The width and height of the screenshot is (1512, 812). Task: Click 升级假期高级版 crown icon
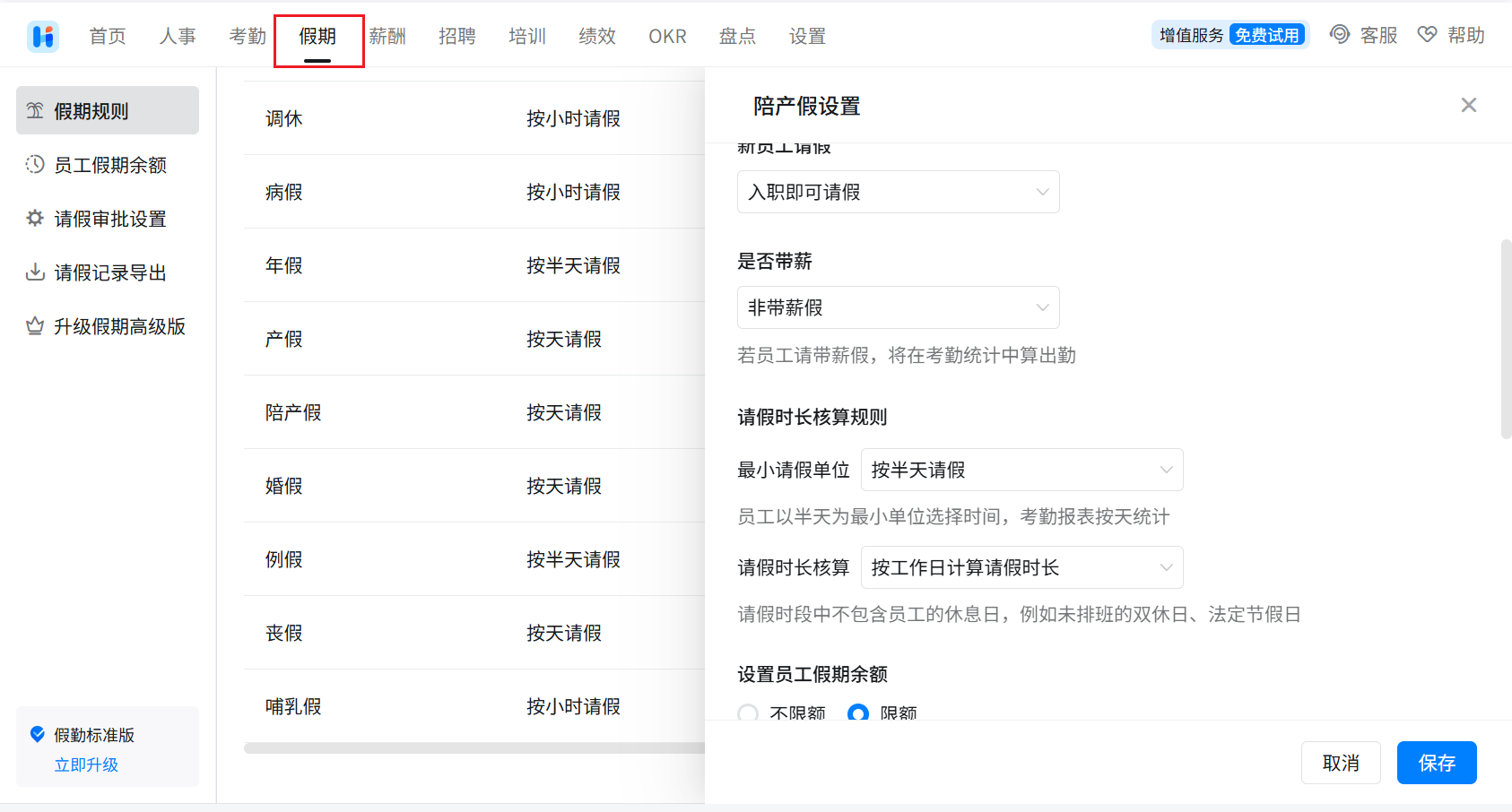[35, 325]
